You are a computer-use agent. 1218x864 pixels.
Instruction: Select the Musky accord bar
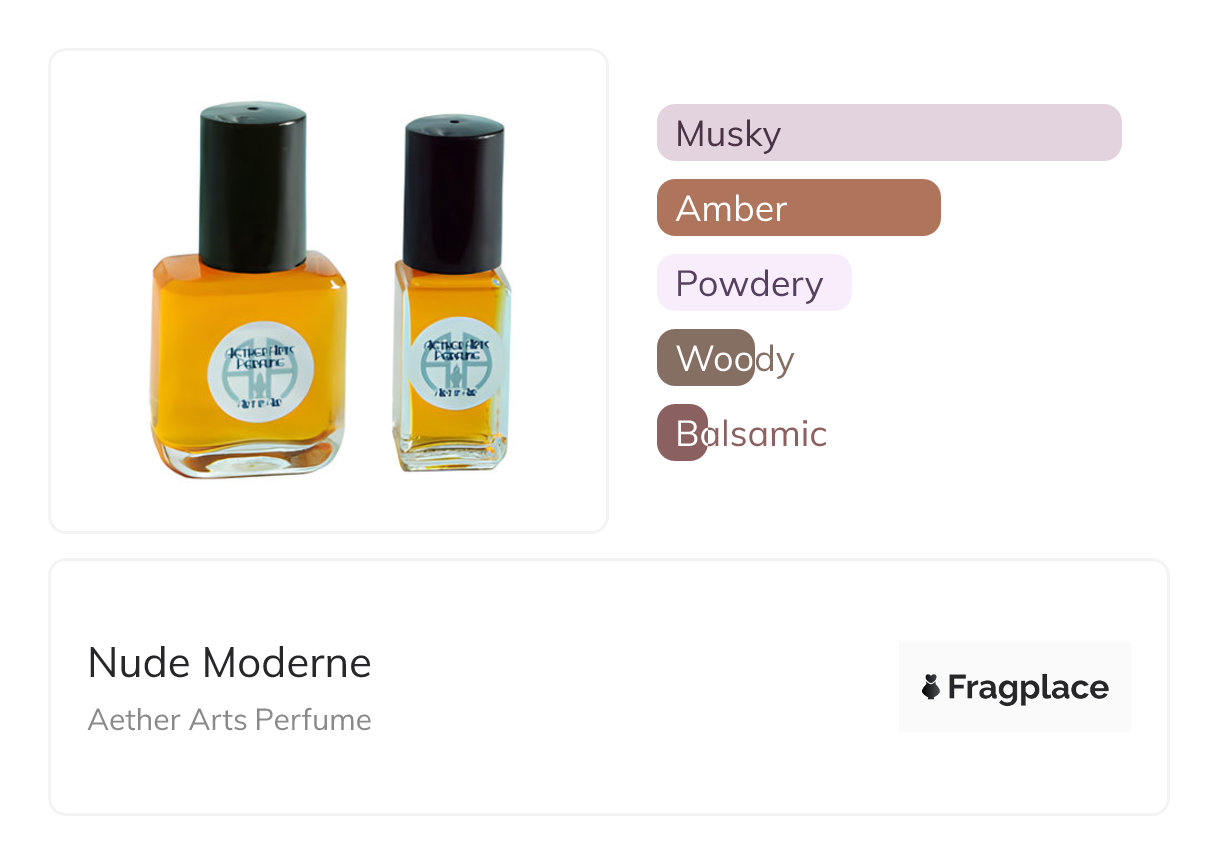click(889, 132)
